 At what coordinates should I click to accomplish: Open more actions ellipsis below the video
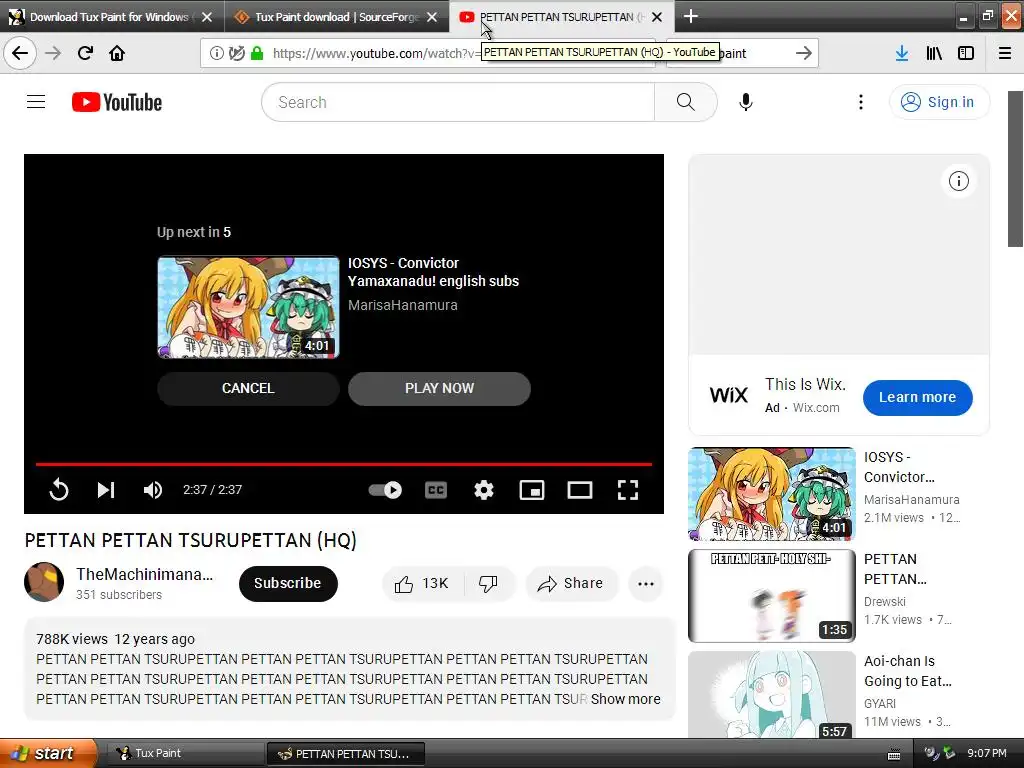[x=646, y=583]
